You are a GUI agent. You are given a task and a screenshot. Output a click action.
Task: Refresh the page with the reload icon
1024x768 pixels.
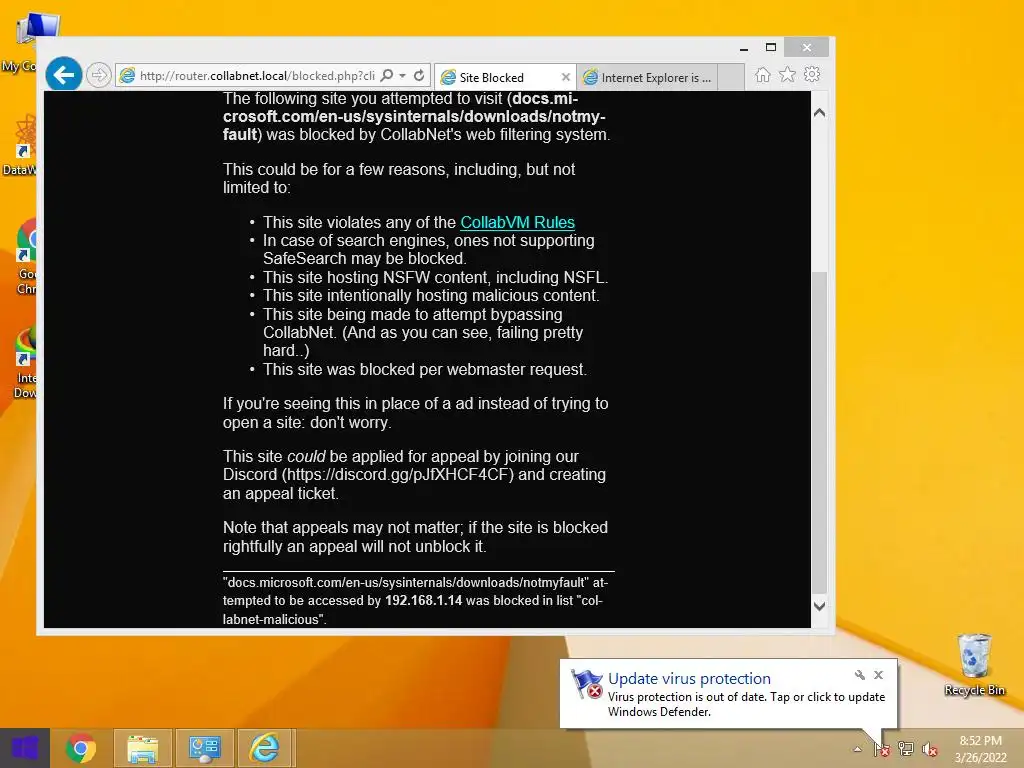click(419, 76)
